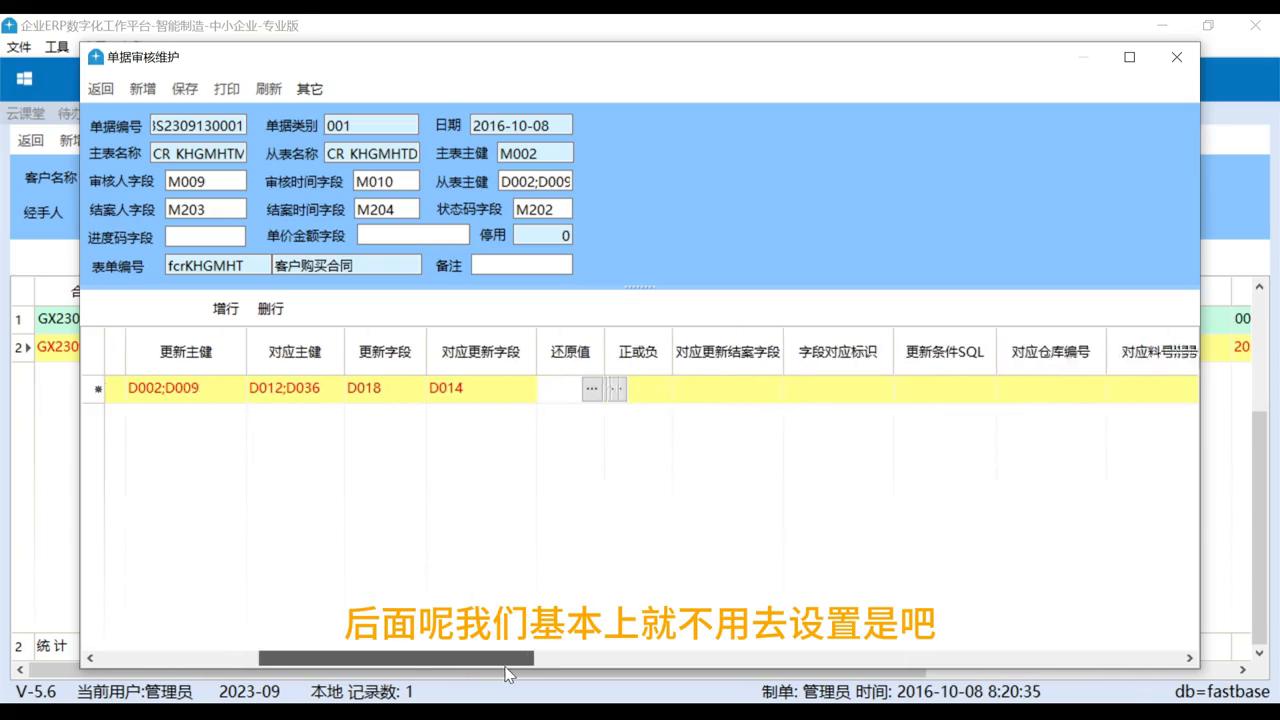Click the 备注 remarks input field
Viewport: 1280px width, 720px height.
pos(521,263)
